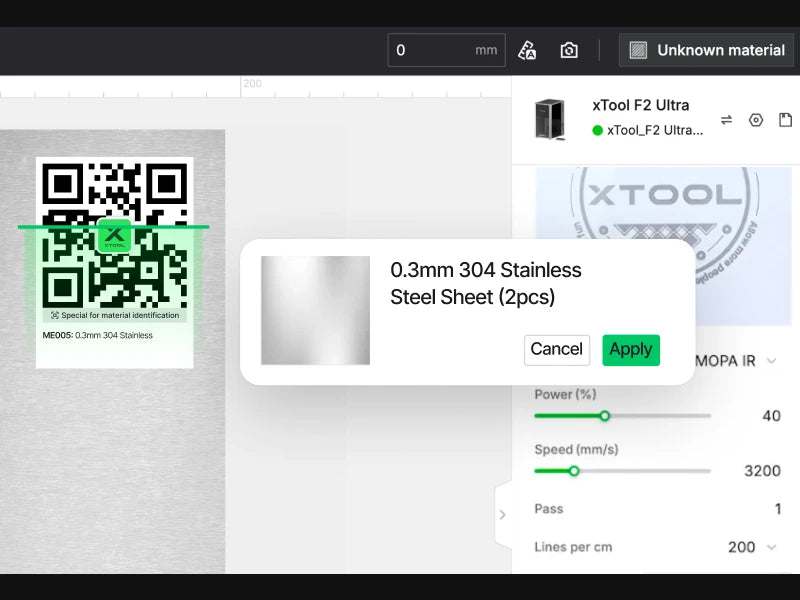Click the thickness input field showing 0 mm
Viewport: 800px width, 600px height.
click(446, 50)
